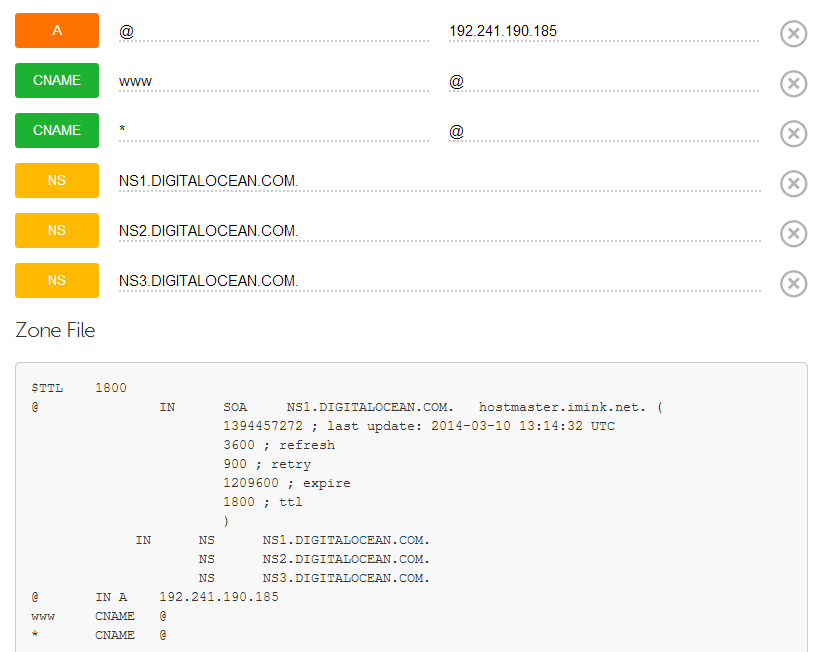Click the orange A record type badge
This screenshot has width=816, height=652.
pos(57,31)
